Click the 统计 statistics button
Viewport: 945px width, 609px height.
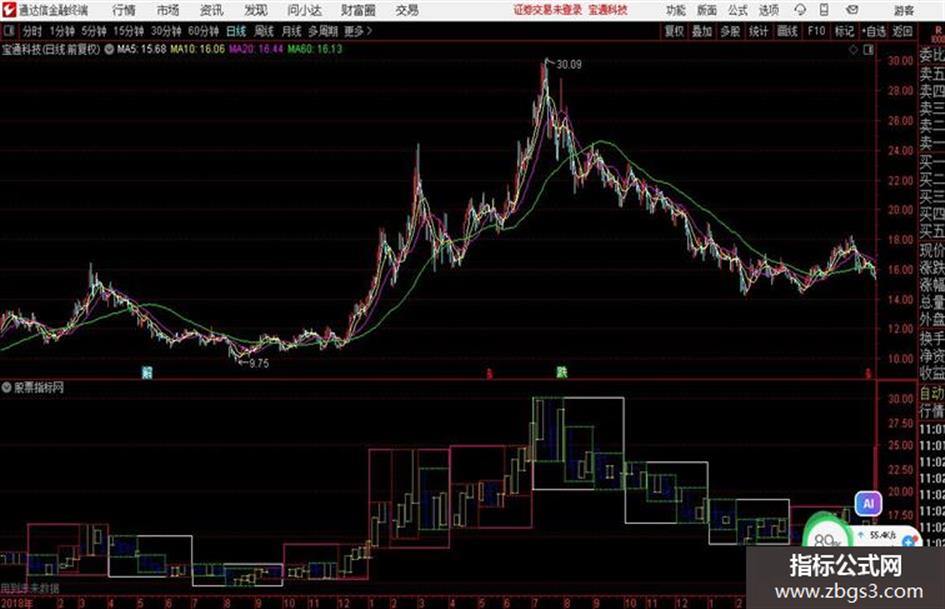pyautogui.click(x=758, y=31)
